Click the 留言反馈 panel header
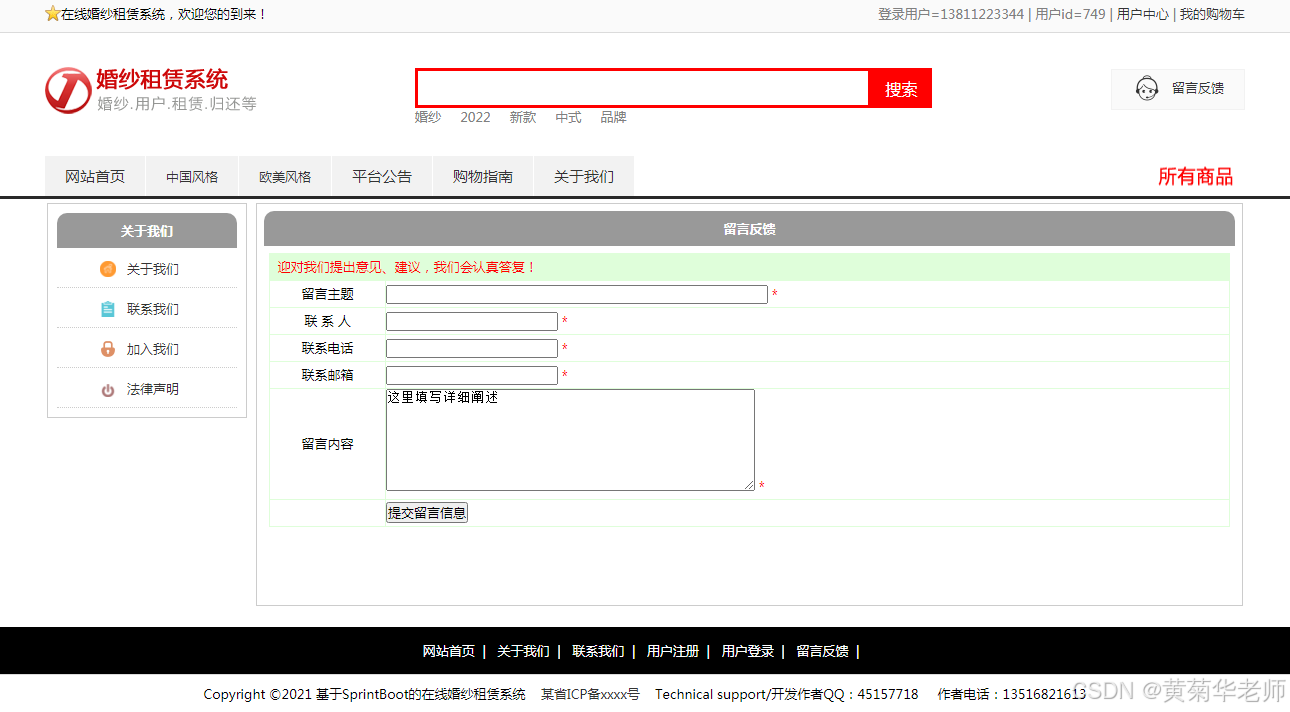1290x712 pixels. point(749,229)
